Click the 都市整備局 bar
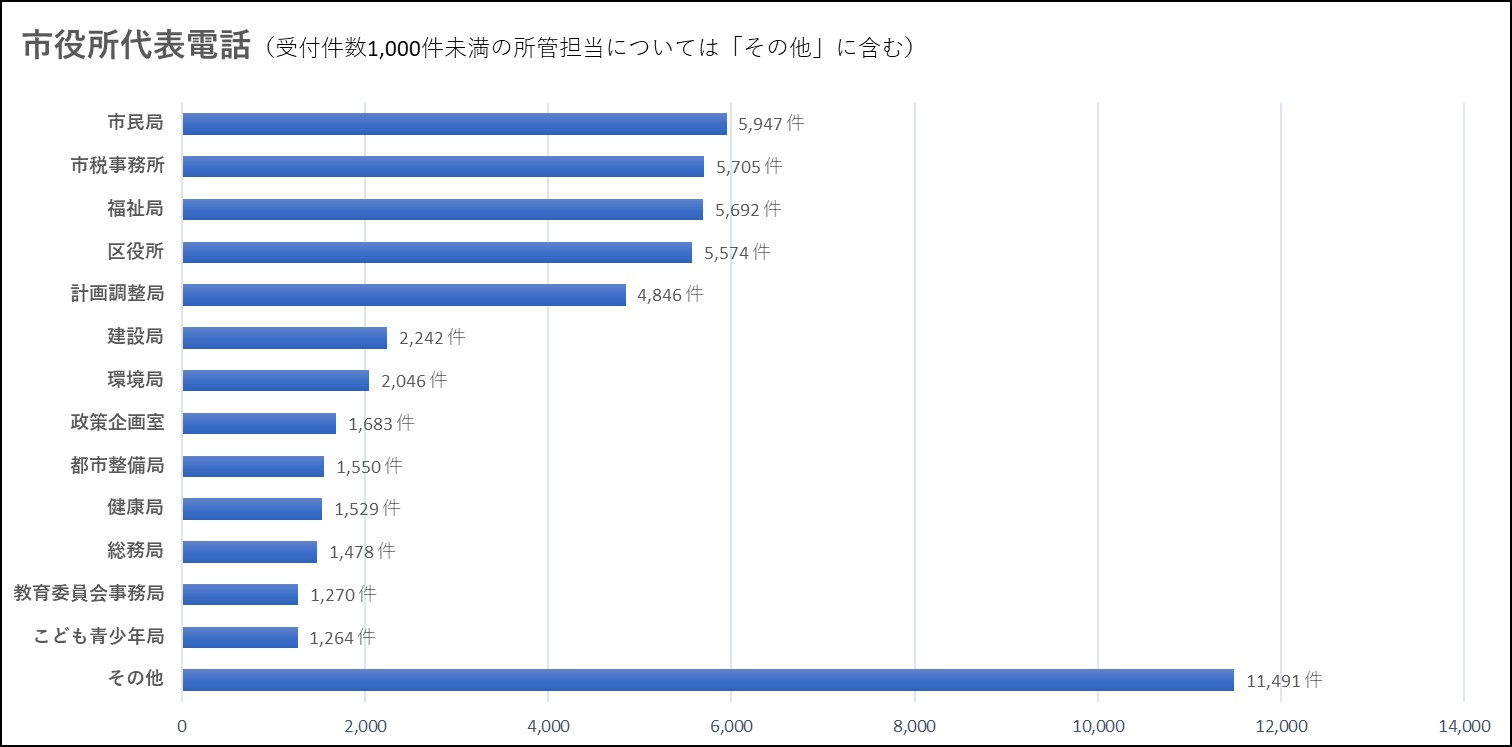This screenshot has height=747, width=1512. coord(253,466)
